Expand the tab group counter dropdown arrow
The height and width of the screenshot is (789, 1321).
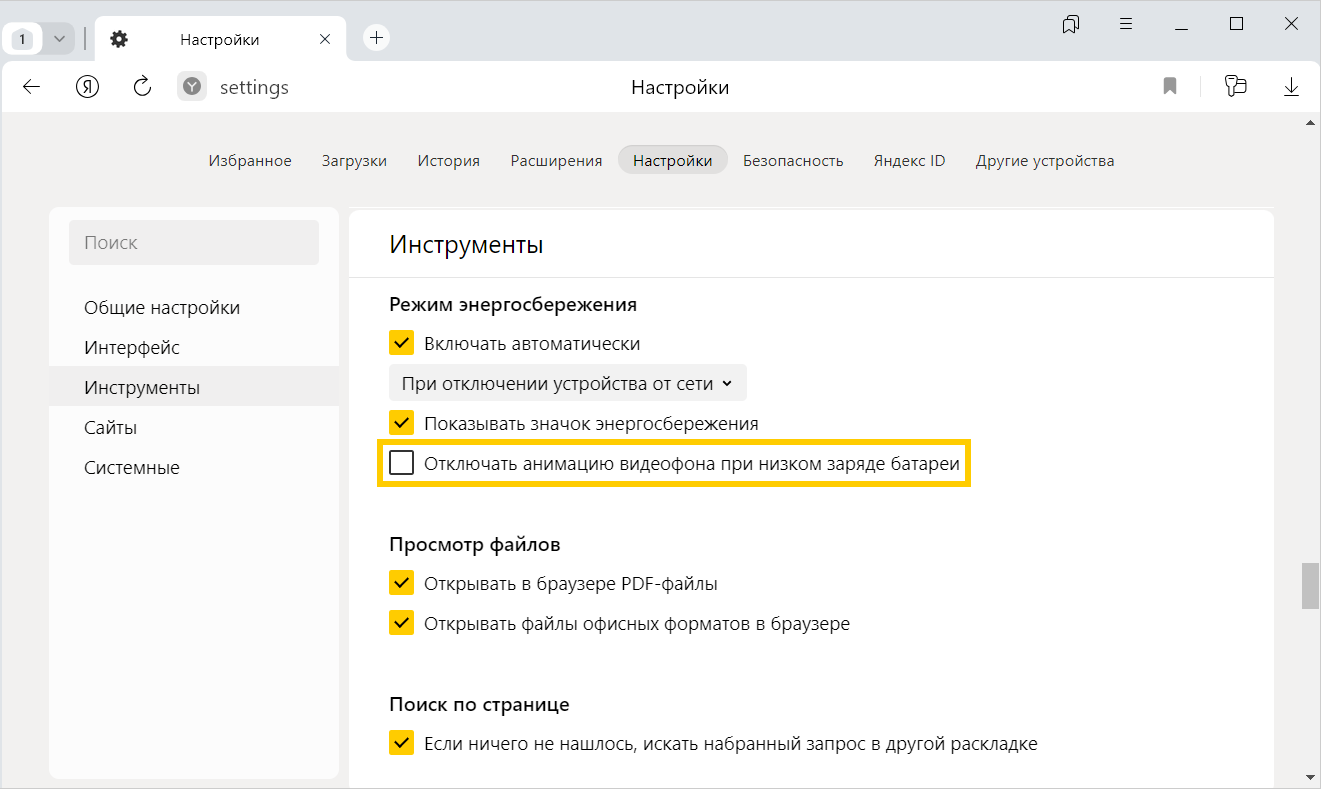(x=58, y=39)
